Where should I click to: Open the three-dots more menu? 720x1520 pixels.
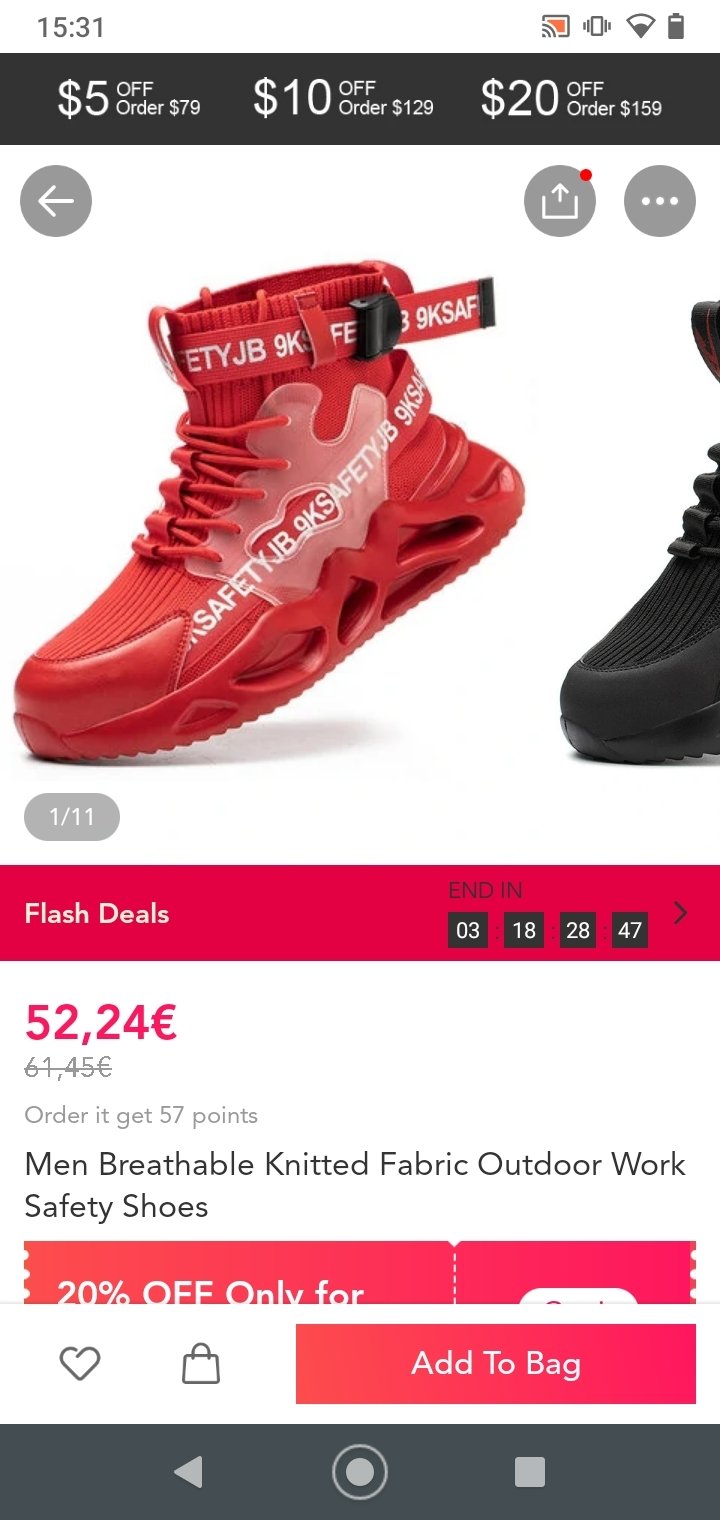[660, 201]
